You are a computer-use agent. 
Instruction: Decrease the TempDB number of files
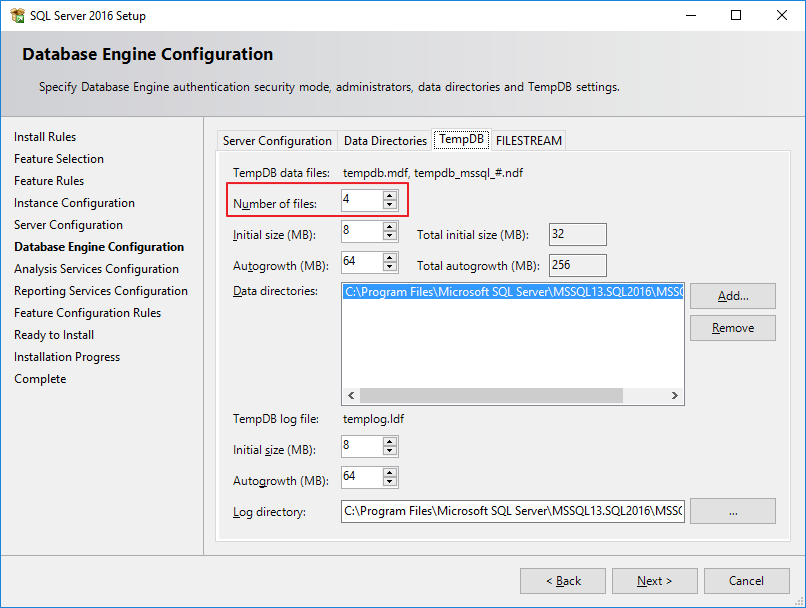coord(390,205)
